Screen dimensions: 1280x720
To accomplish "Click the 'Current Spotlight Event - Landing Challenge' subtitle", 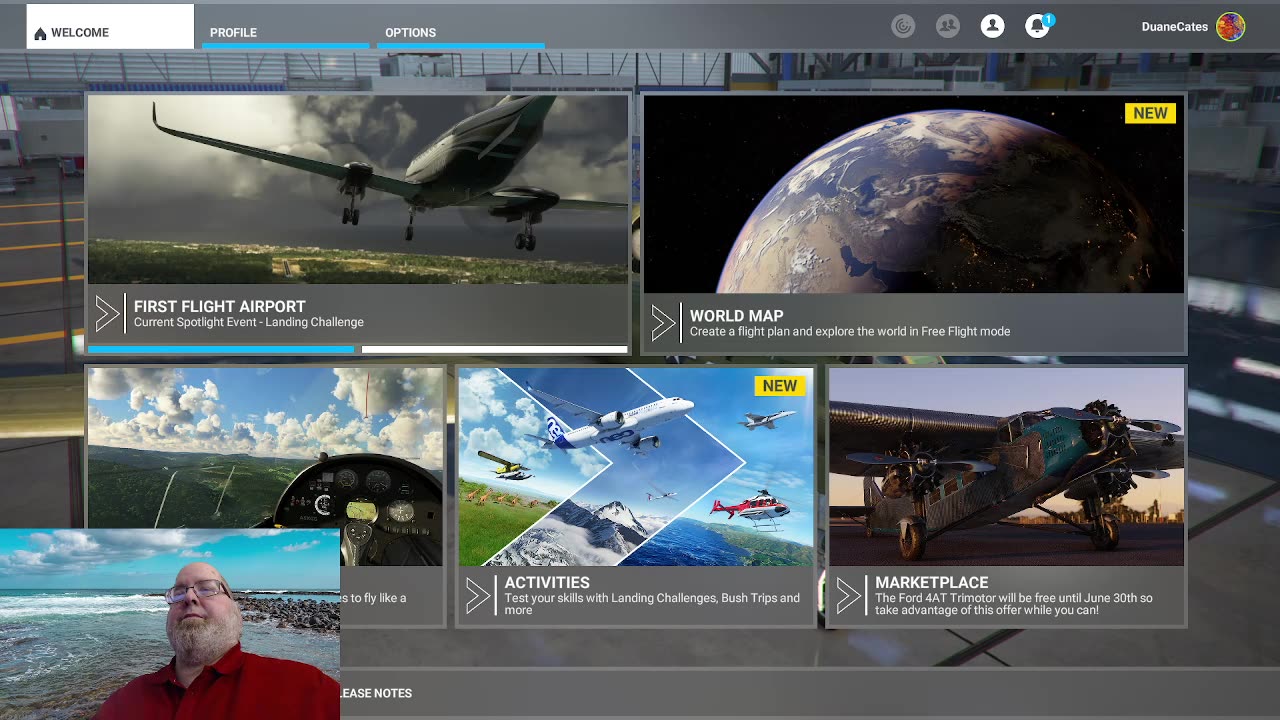I will (248, 322).
